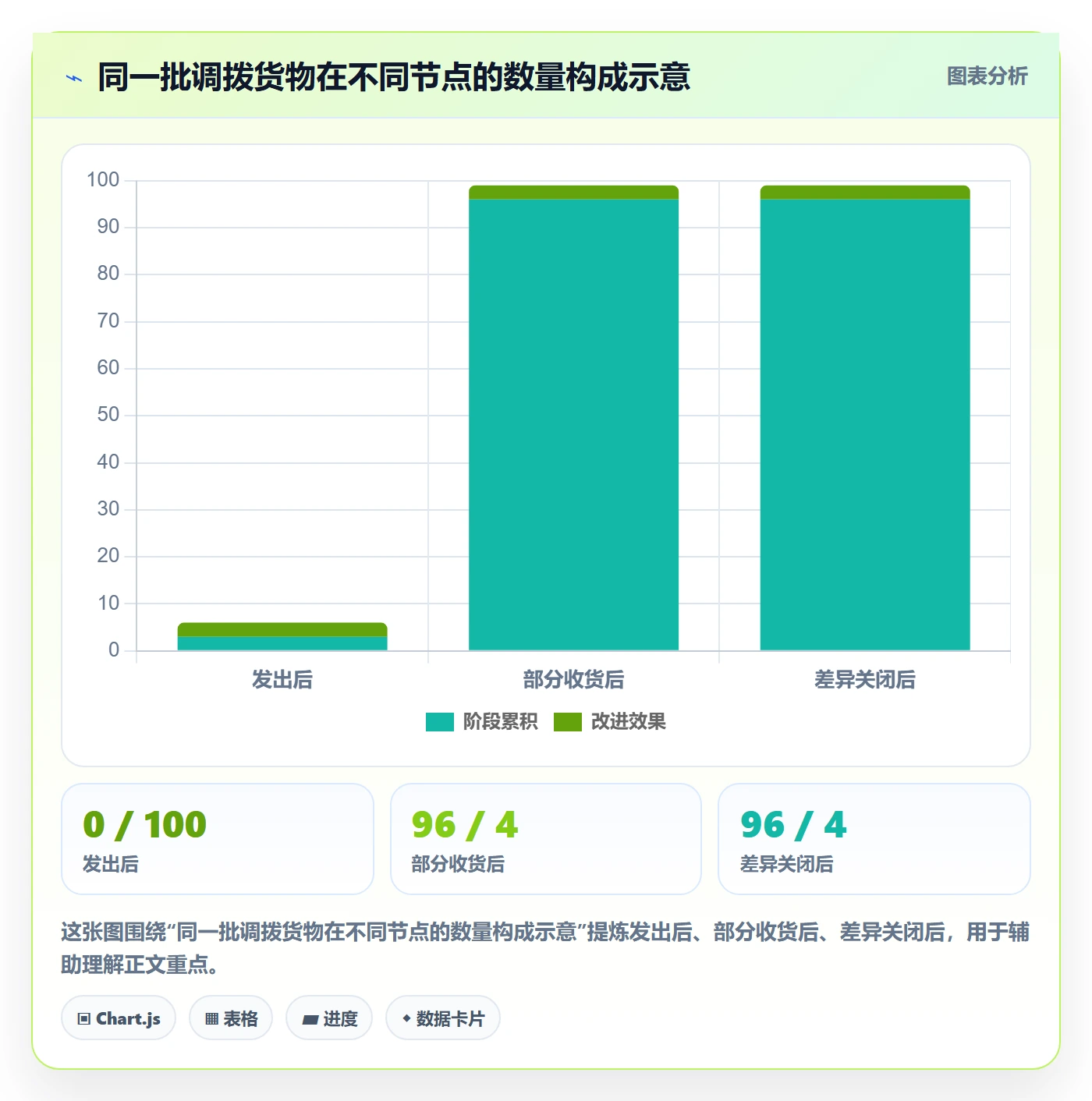Click the 改进效果 legend label
Image resolution: width=1092 pixels, height=1101 pixels.
pos(628,722)
